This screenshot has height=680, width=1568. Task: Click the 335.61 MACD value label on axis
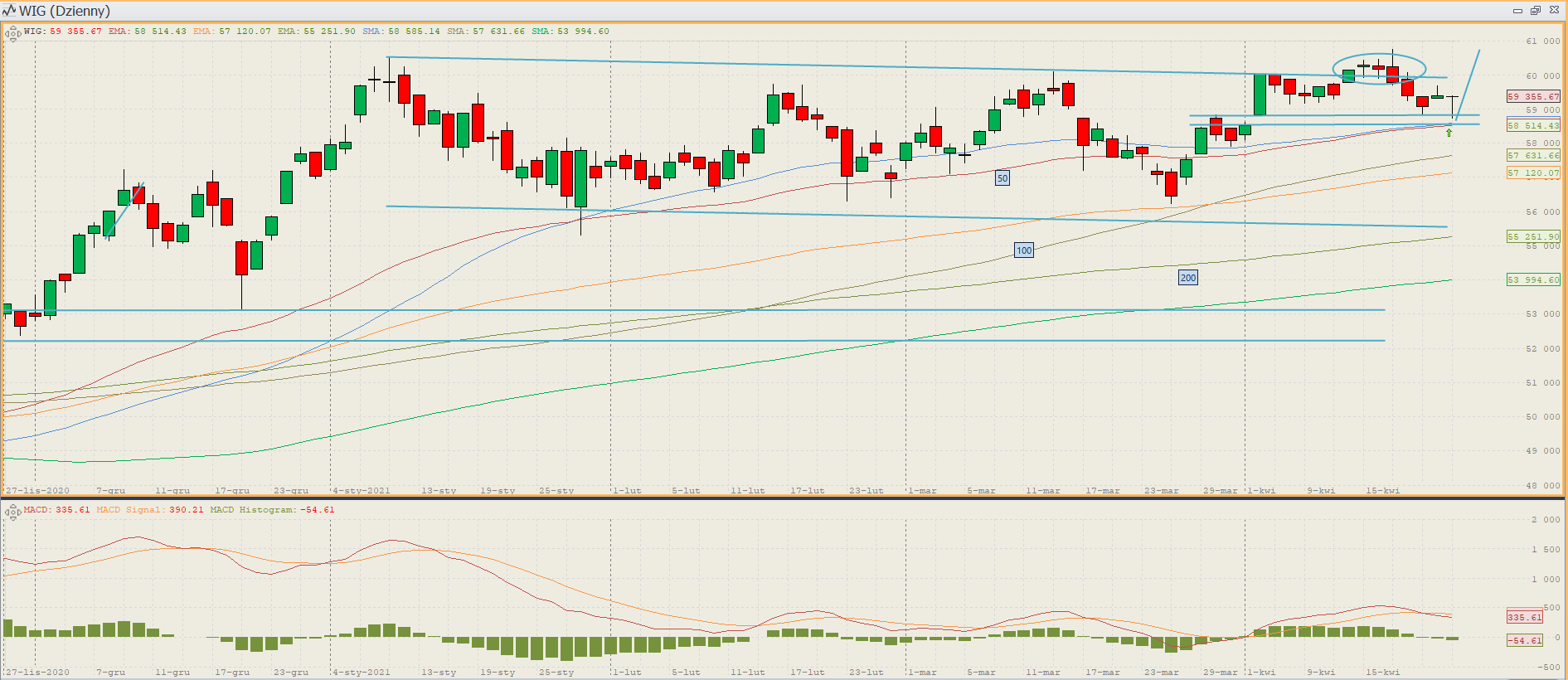1524,617
